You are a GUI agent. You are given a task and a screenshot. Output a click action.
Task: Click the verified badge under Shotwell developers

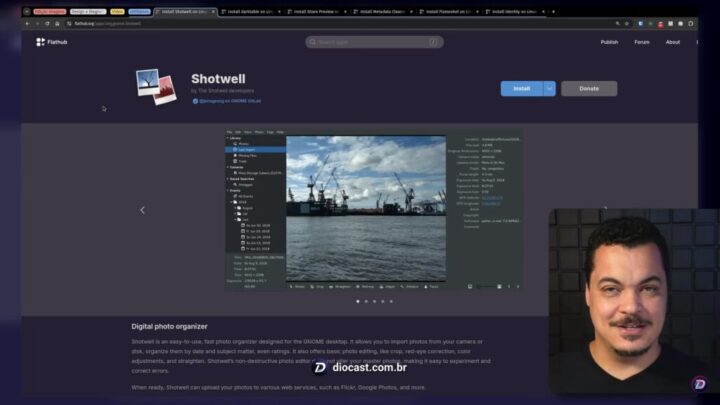tap(196, 101)
